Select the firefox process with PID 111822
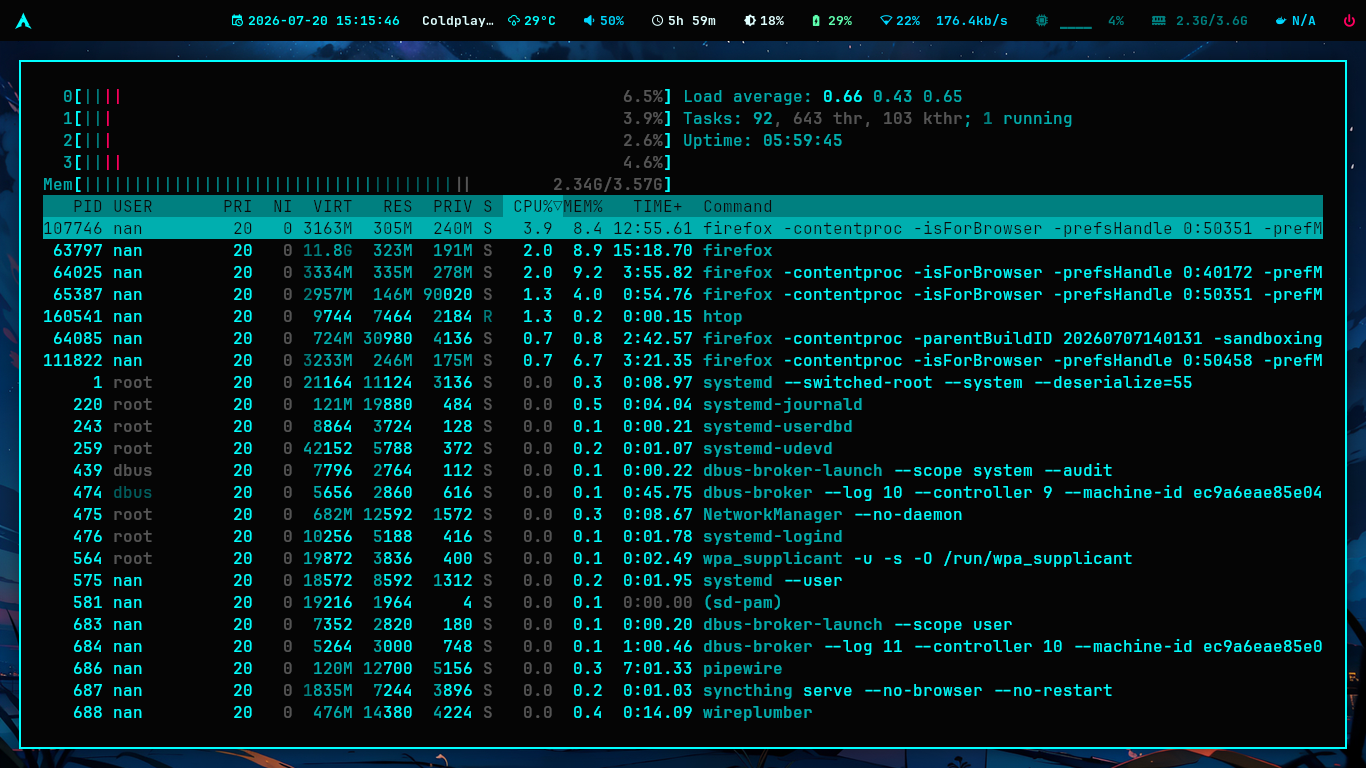This screenshot has height=768, width=1366. (683, 360)
